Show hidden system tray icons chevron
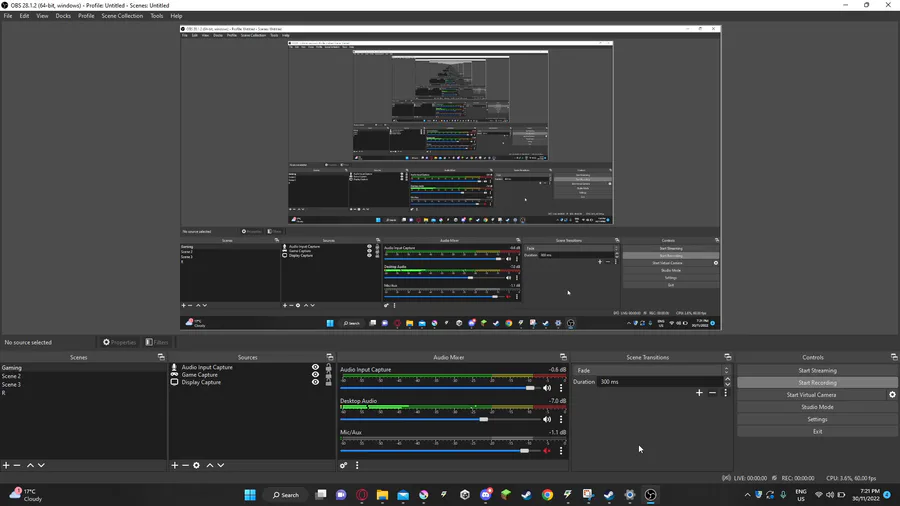 click(x=747, y=495)
